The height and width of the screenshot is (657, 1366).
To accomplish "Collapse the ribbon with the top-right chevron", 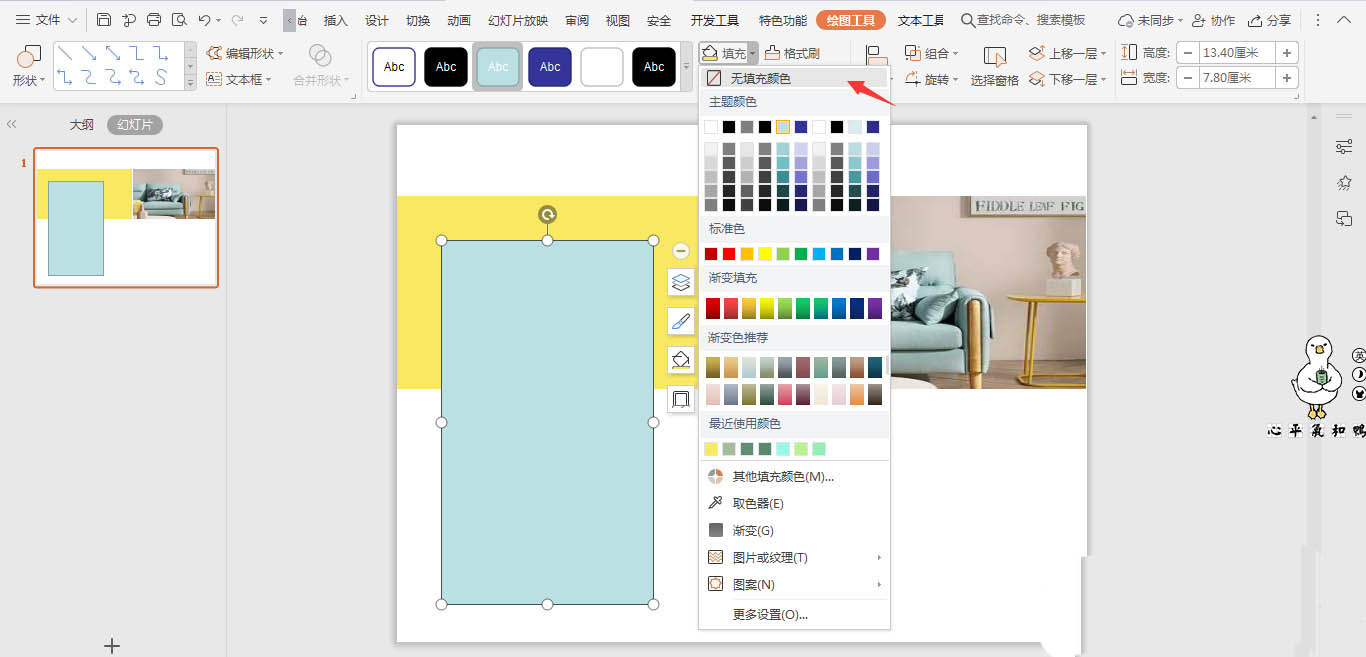I will click(x=1345, y=20).
